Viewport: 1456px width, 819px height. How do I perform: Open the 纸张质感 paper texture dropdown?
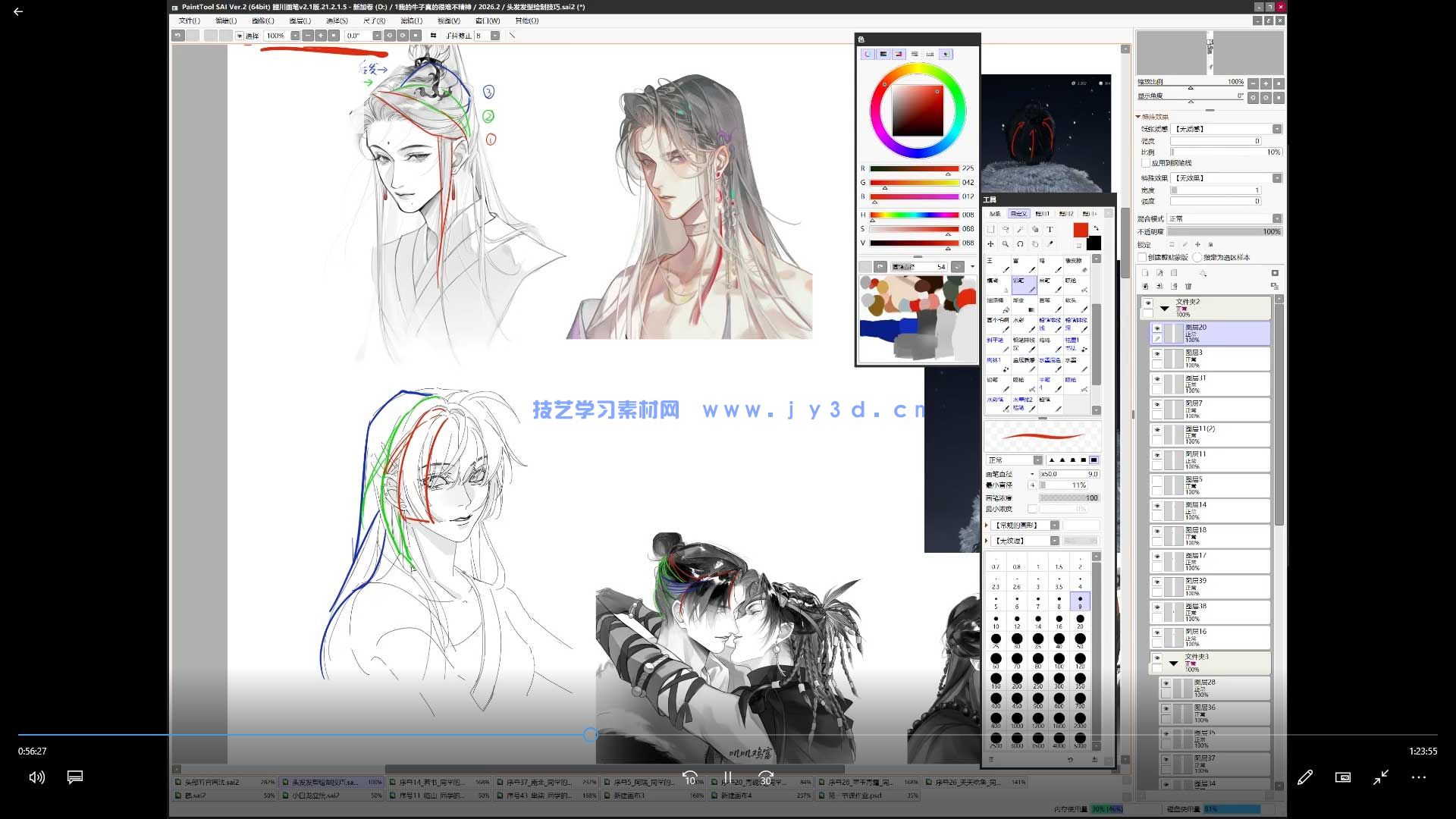1277,129
